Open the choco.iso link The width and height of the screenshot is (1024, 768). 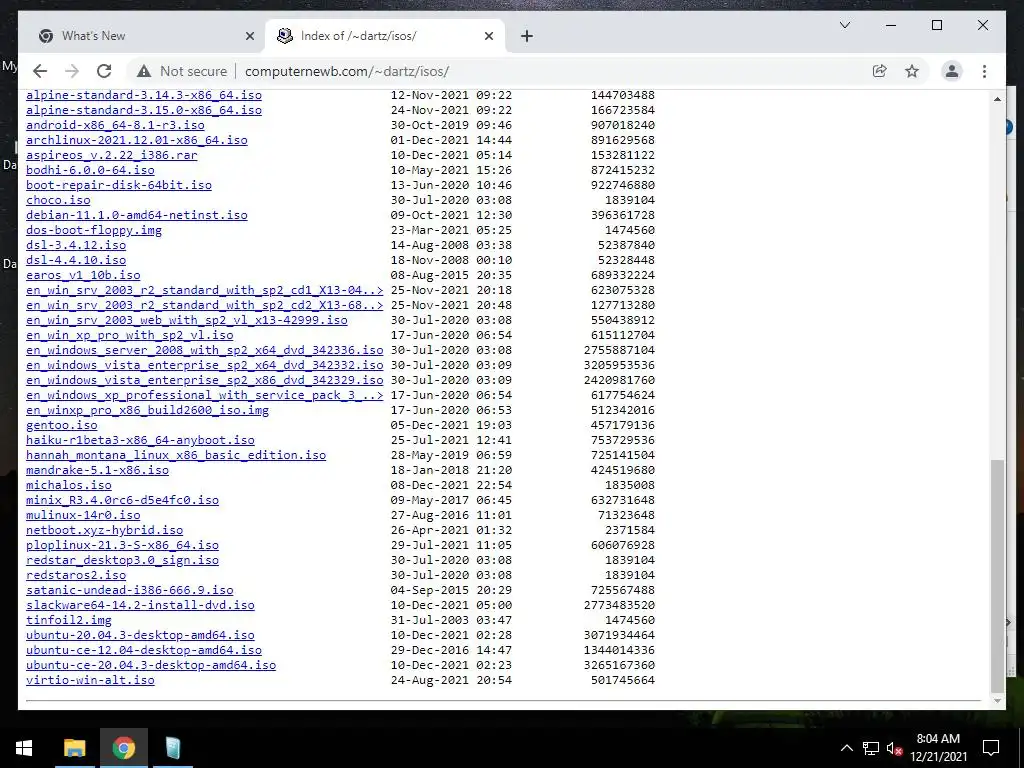coord(58,200)
